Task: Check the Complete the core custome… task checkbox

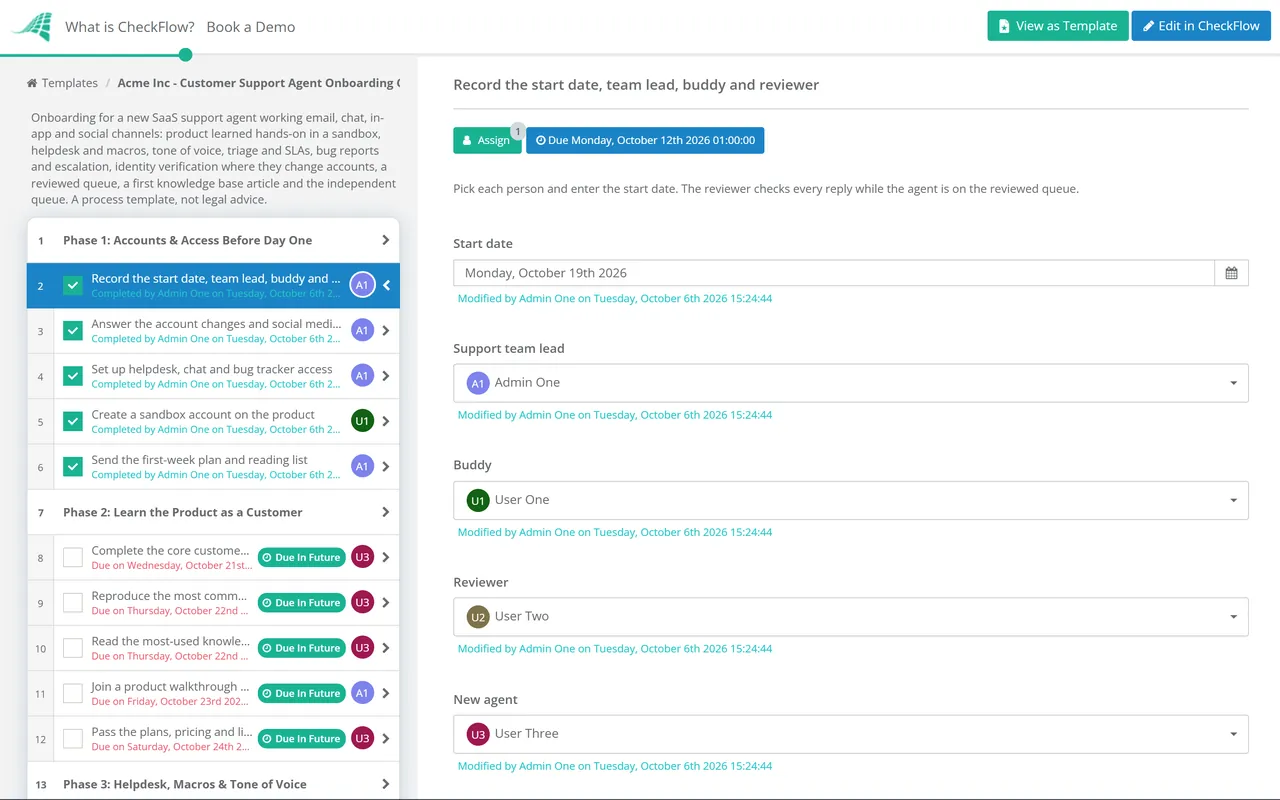Action: click(x=73, y=557)
